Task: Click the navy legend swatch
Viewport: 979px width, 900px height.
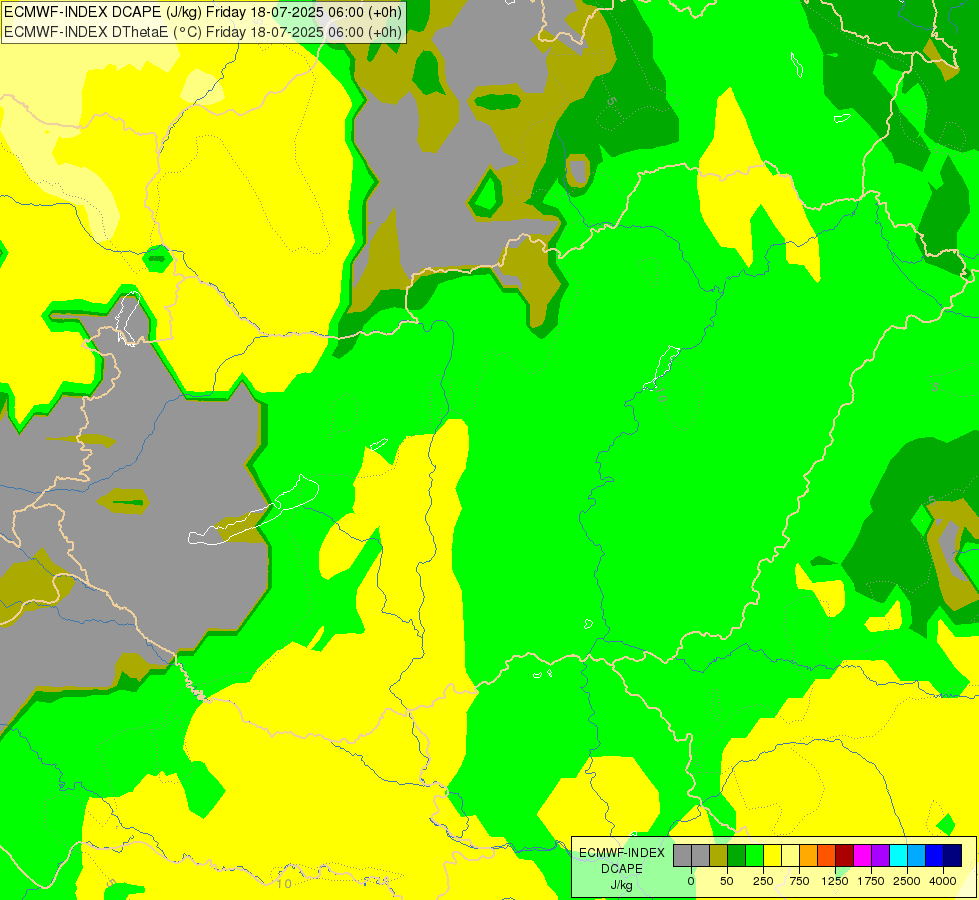Action: tap(952, 856)
